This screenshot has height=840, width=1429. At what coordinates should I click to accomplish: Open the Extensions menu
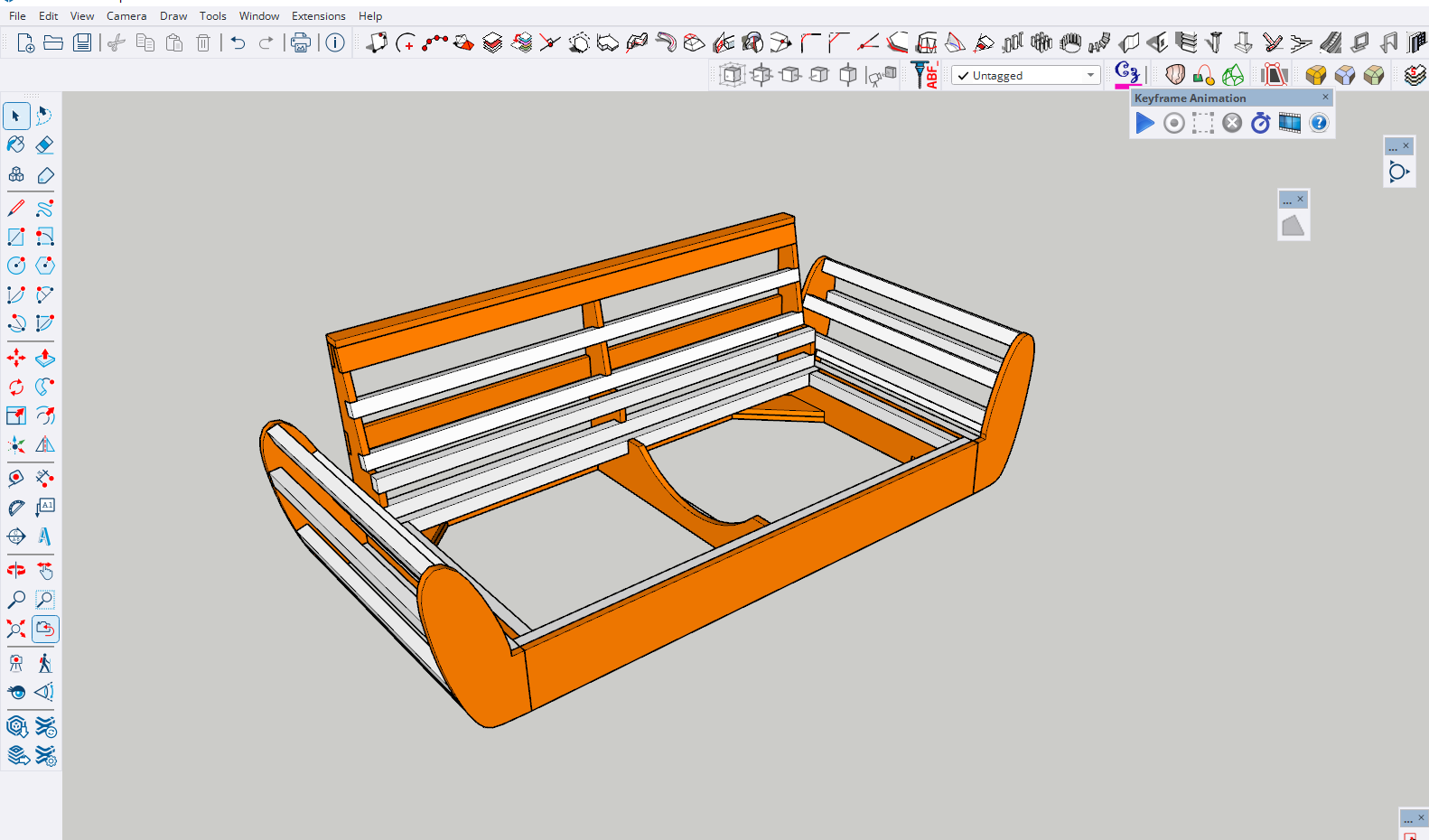318,15
